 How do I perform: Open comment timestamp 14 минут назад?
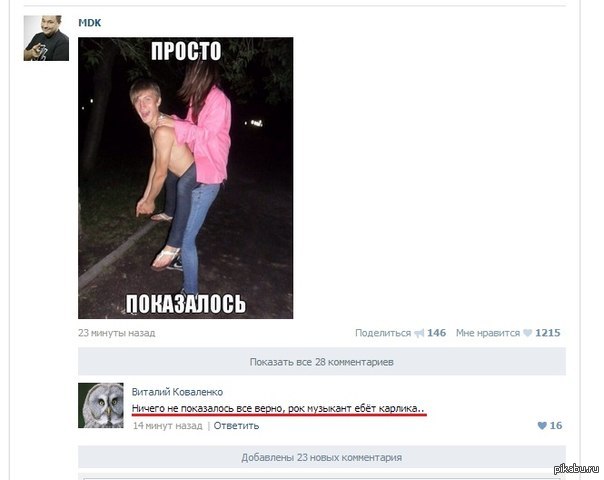pyautogui.click(x=168, y=426)
